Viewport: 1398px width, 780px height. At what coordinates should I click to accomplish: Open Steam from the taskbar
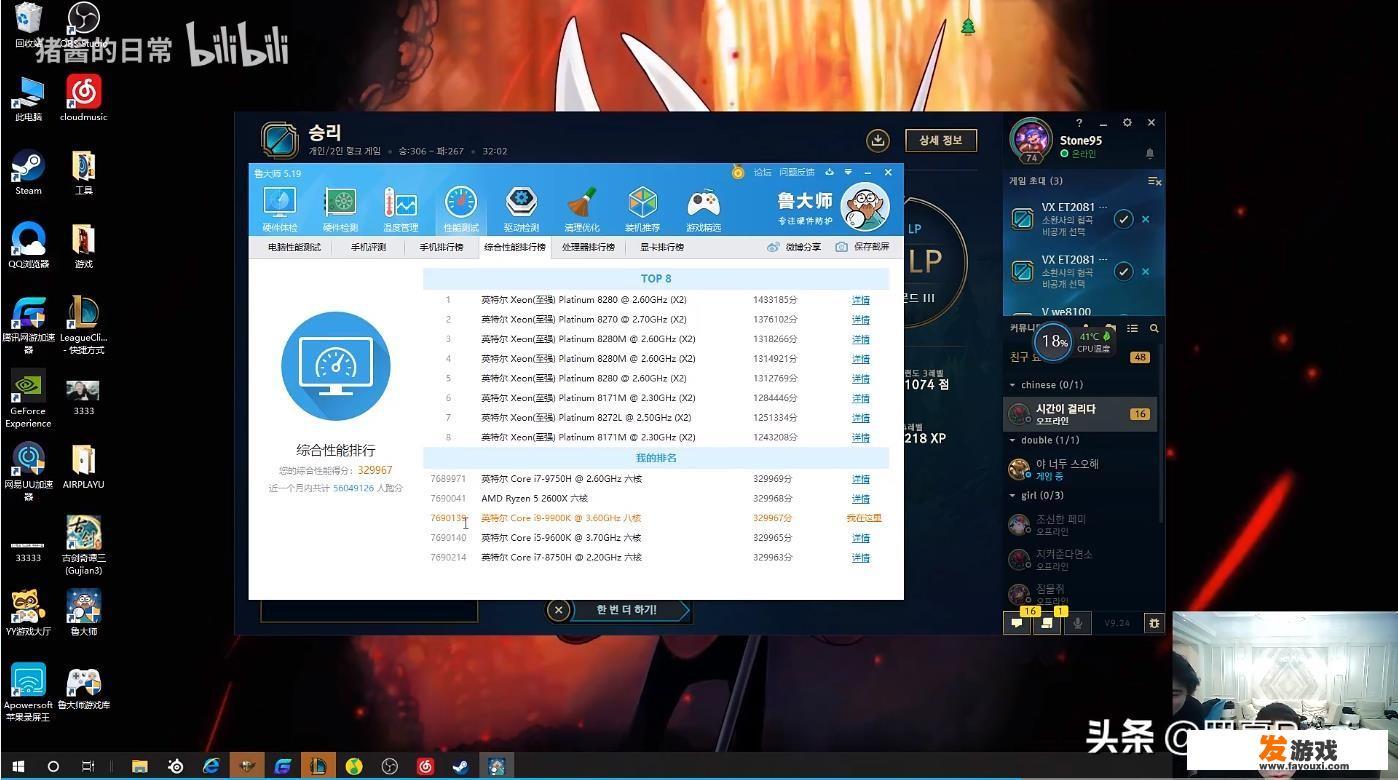pyautogui.click(x=460, y=767)
